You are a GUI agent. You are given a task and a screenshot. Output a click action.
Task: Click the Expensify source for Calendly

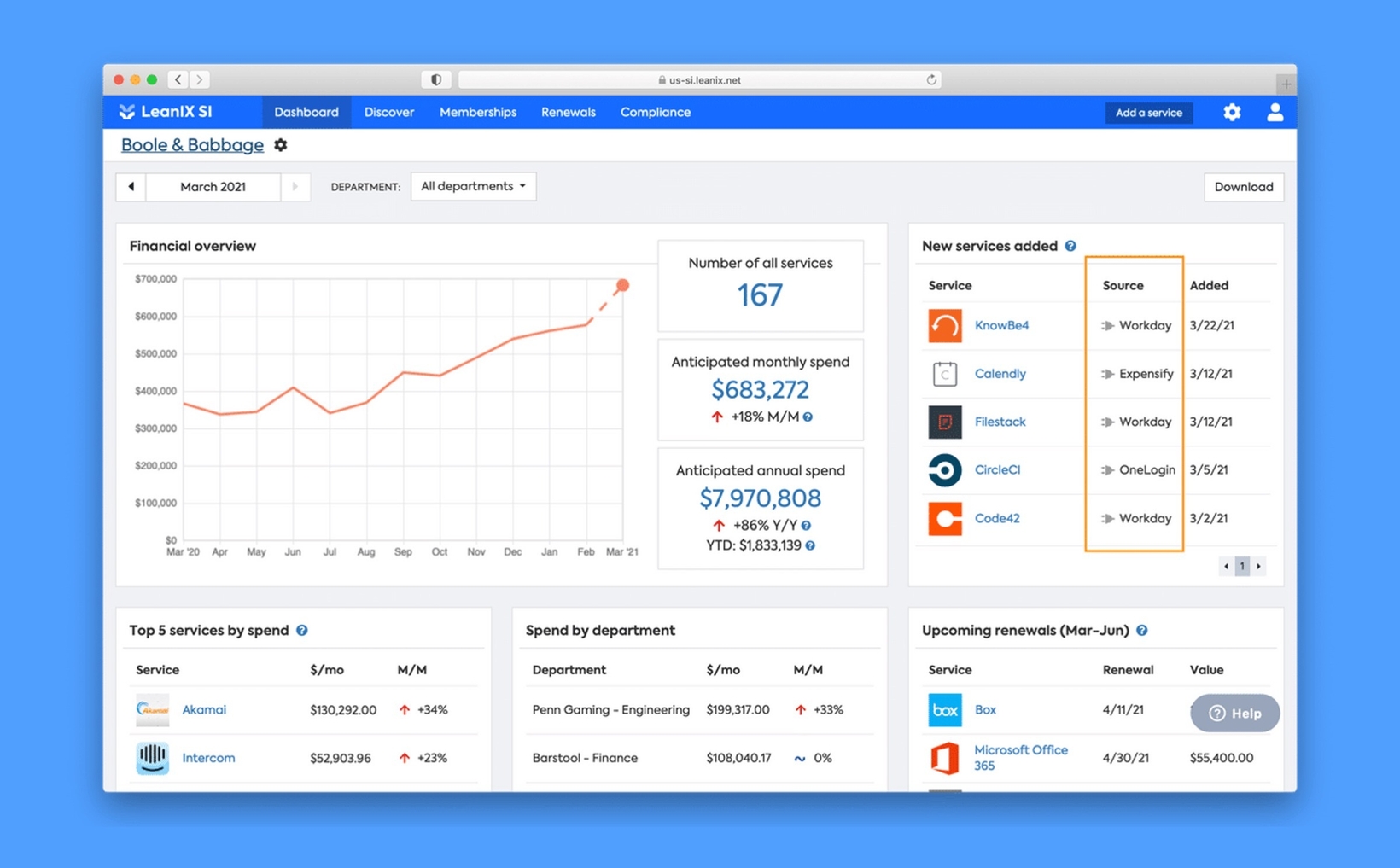point(1146,374)
